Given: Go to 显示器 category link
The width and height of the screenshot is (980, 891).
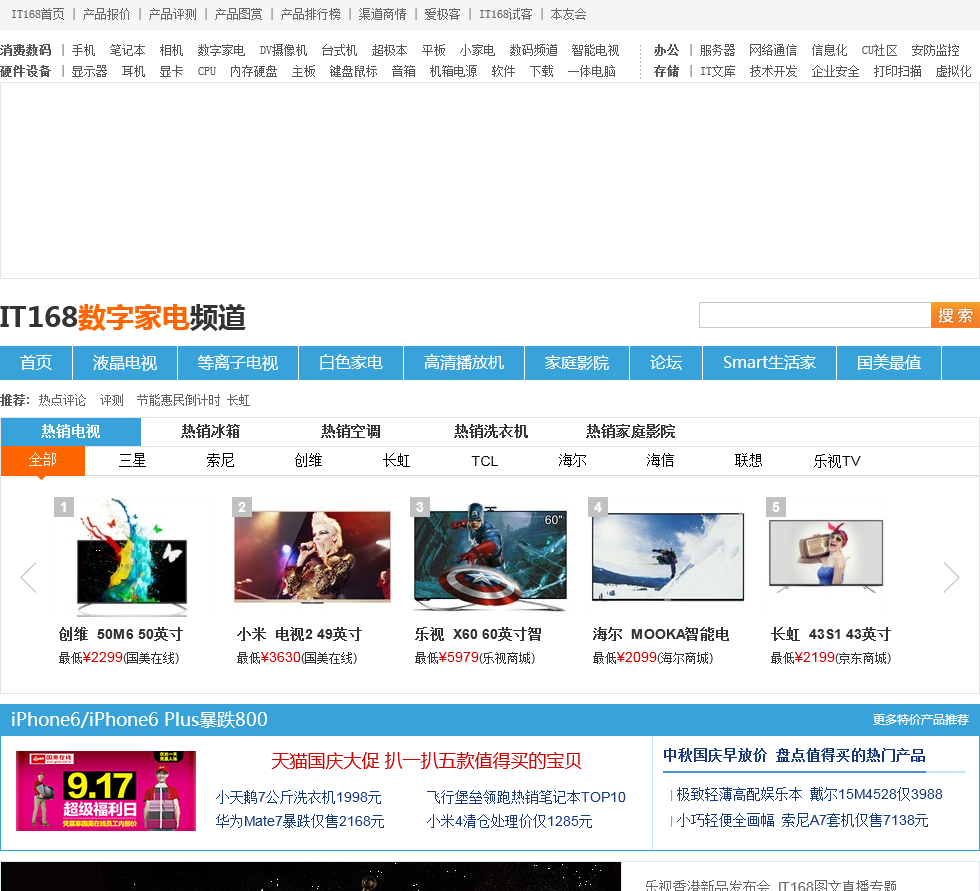Looking at the screenshot, I should [x=89, y=72].
